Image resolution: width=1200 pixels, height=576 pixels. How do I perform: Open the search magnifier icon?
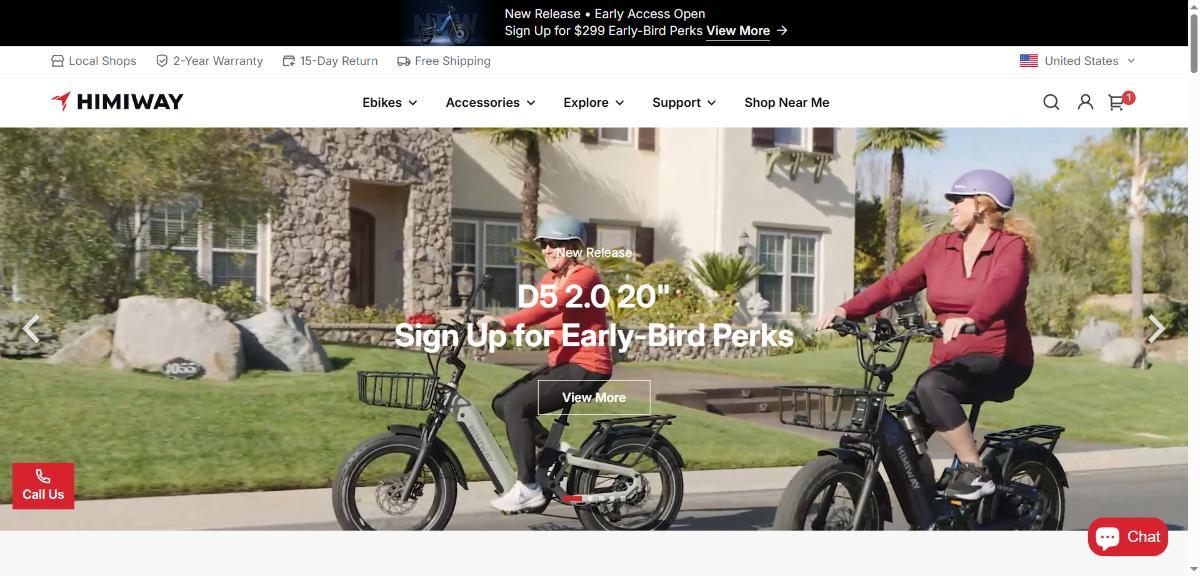tap(1051, 102)
